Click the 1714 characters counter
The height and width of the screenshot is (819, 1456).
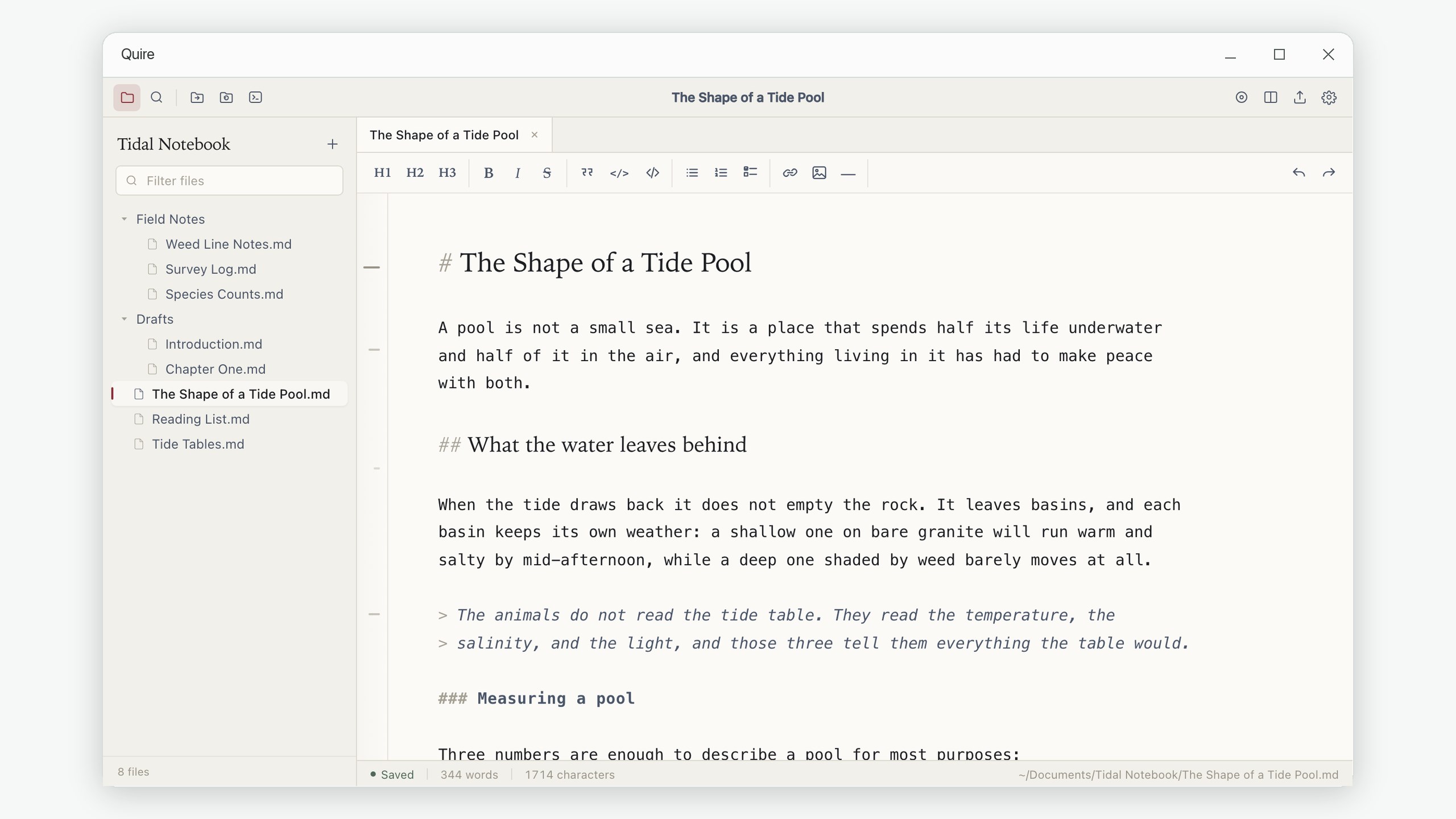point(570,775)
